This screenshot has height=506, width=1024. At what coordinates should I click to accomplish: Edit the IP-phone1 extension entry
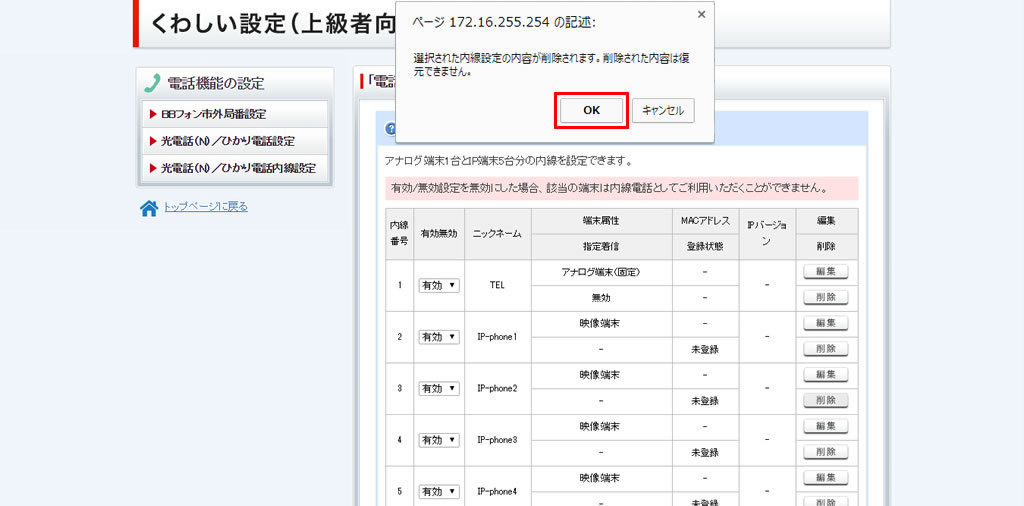tap(825, 323)
